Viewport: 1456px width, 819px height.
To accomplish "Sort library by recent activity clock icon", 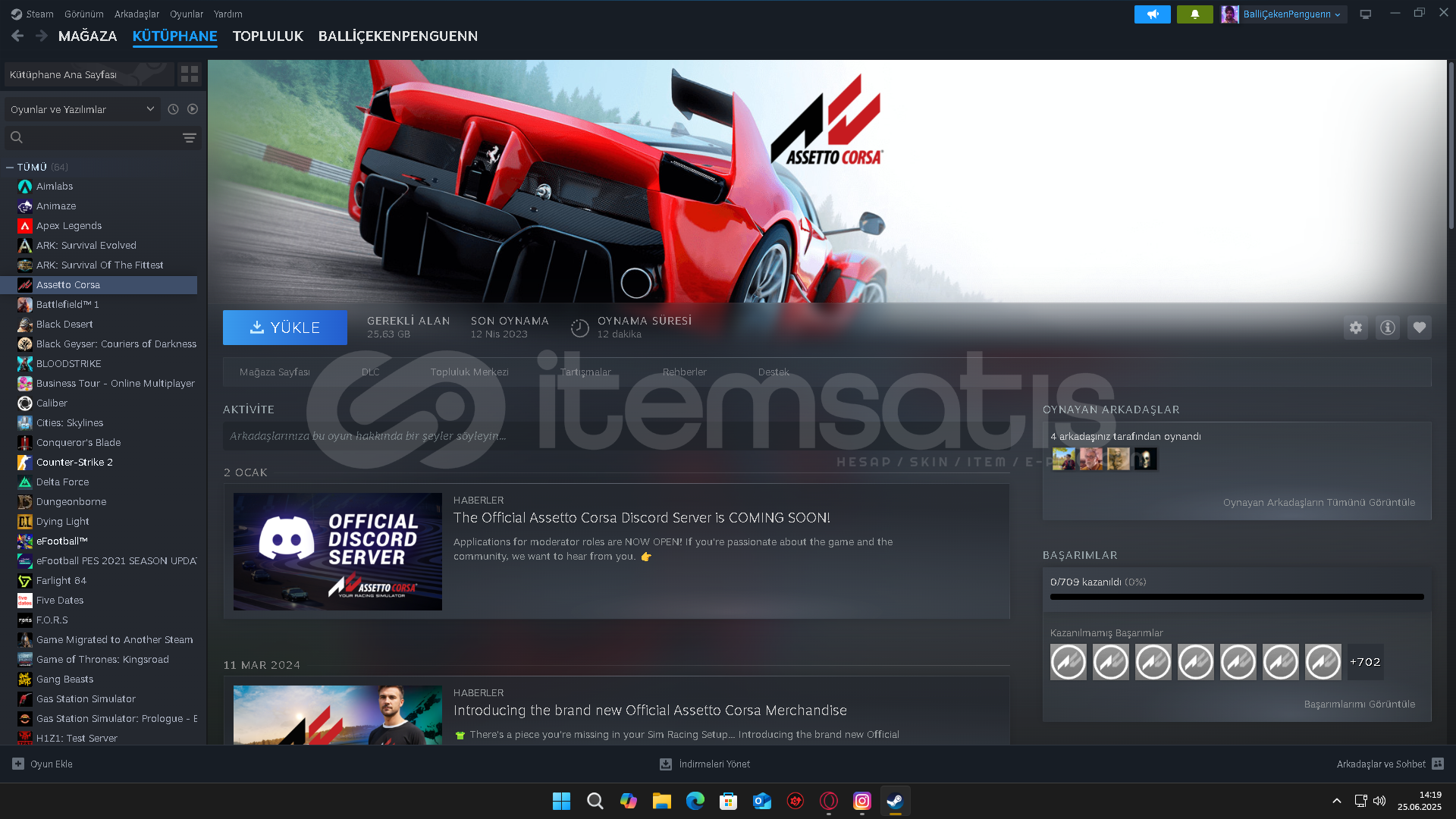I will [x=173, y=109].
